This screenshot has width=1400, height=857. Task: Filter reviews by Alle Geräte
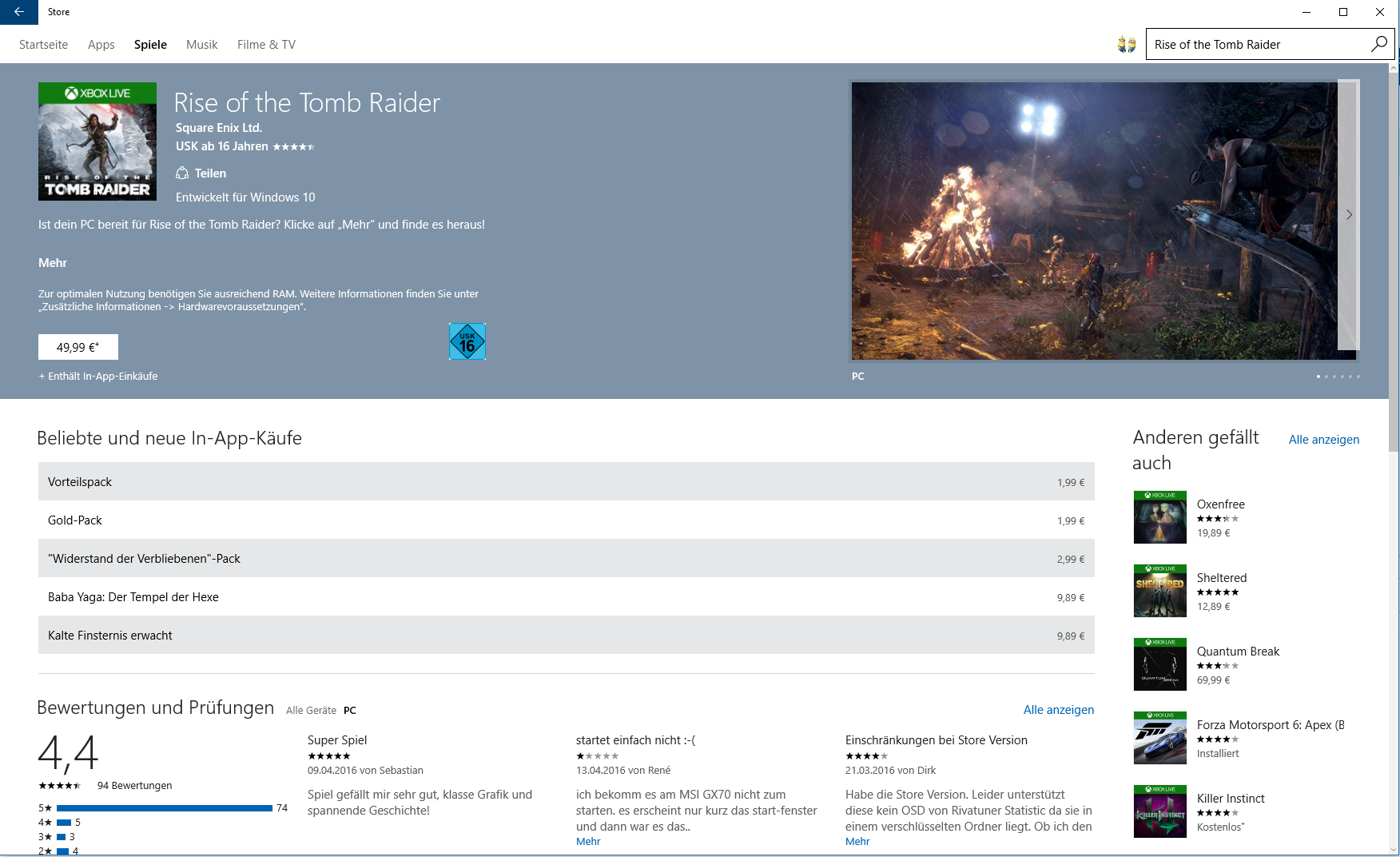tap(311, 710)
